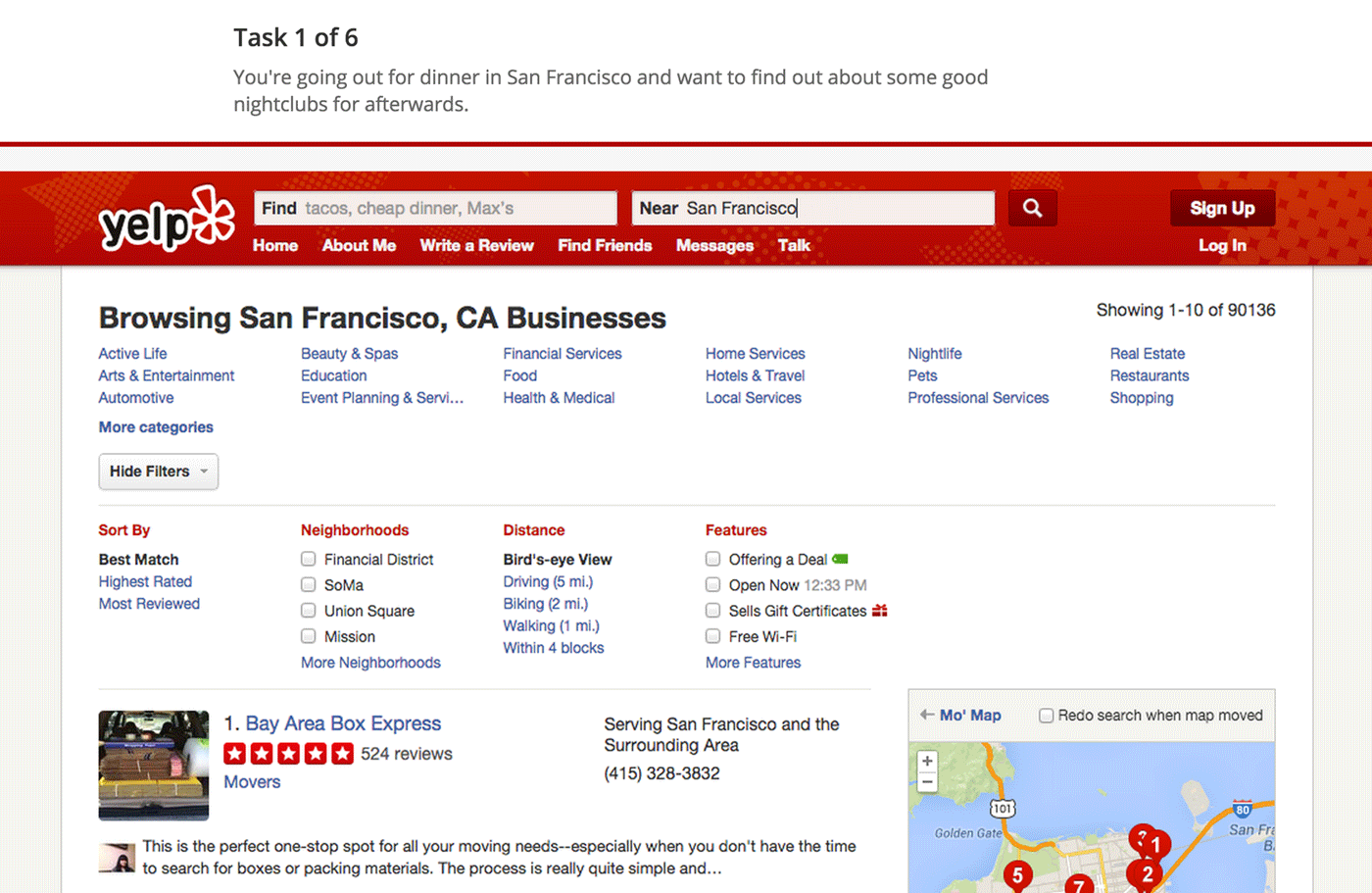Focus the Find search field

click(x=435, y=208)
